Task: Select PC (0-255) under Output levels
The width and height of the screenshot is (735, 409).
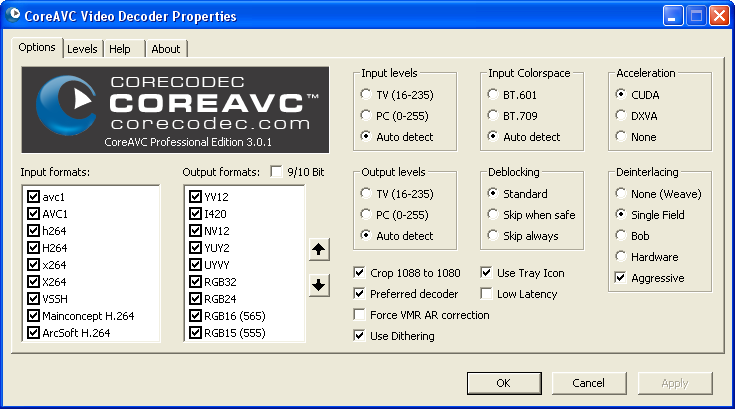Action: click(x=366, y=215)
